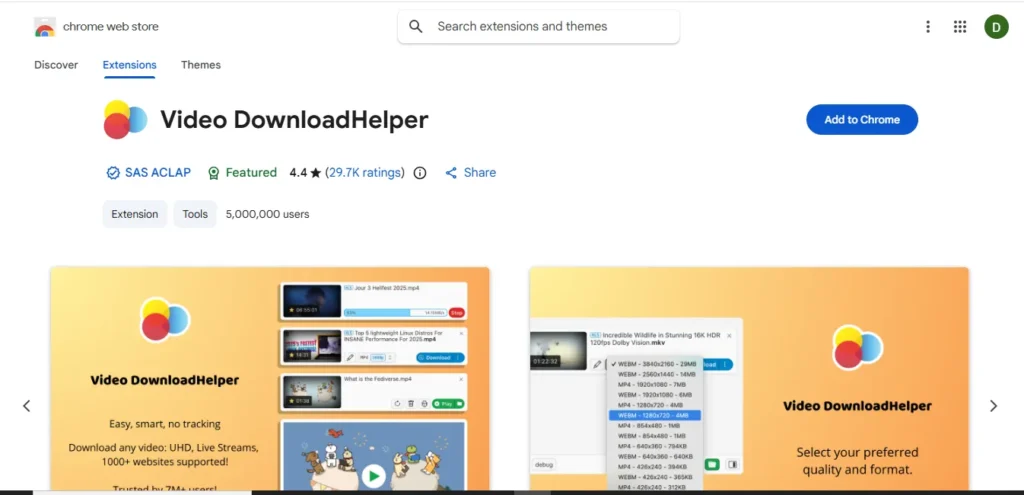Go to the Themes tab

[200, 65]
